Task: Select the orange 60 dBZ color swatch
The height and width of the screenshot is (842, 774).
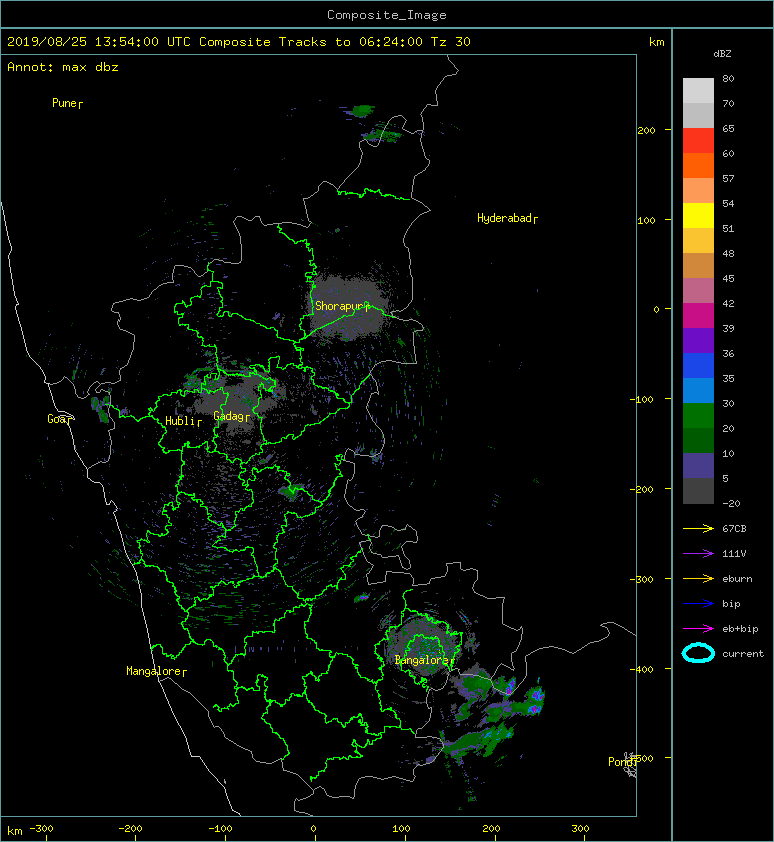Action: (x=698, y=165)
